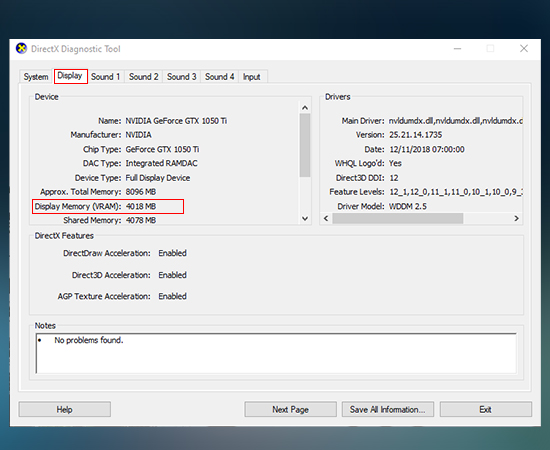Go to the Sound 3 tab
Viewport: 550px width, 450px height.
coord(181,77)
